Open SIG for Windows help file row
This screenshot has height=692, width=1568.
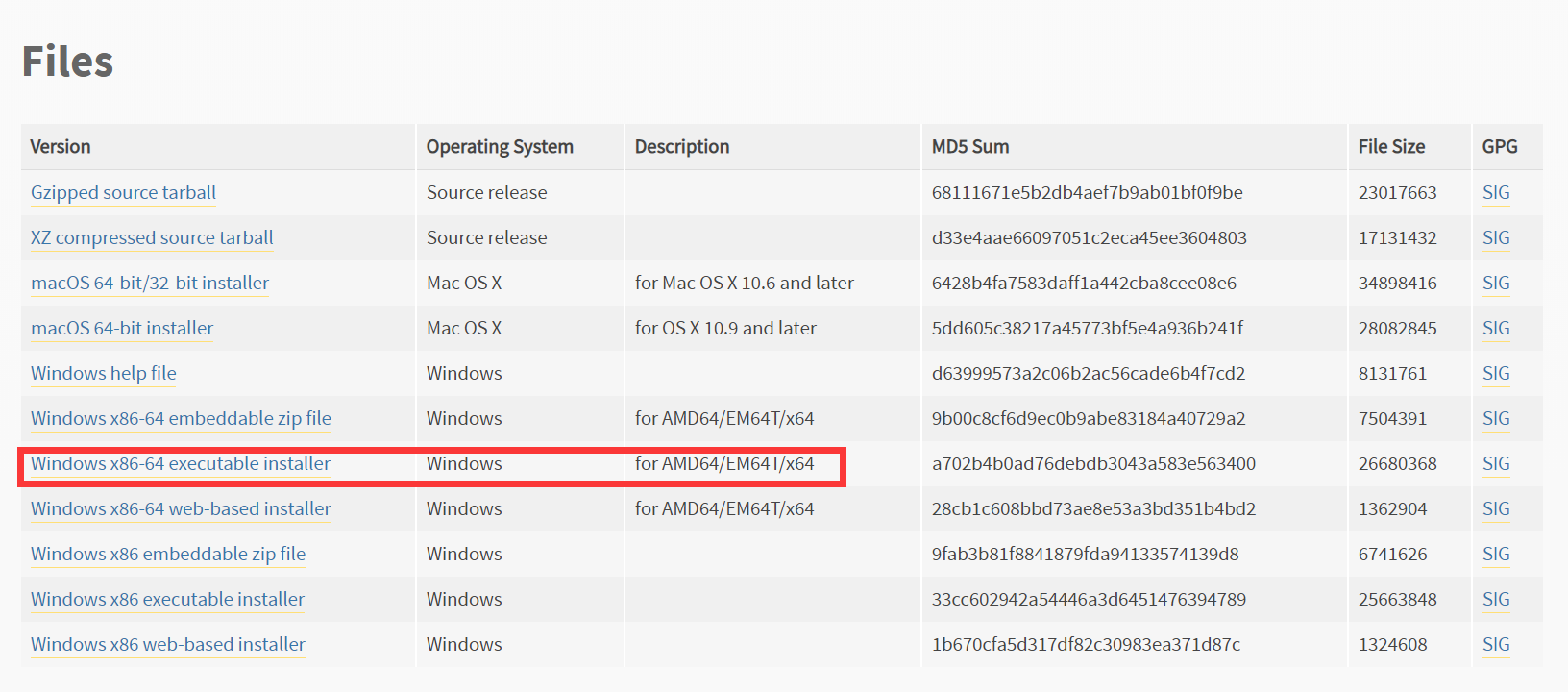[1496, 373]
